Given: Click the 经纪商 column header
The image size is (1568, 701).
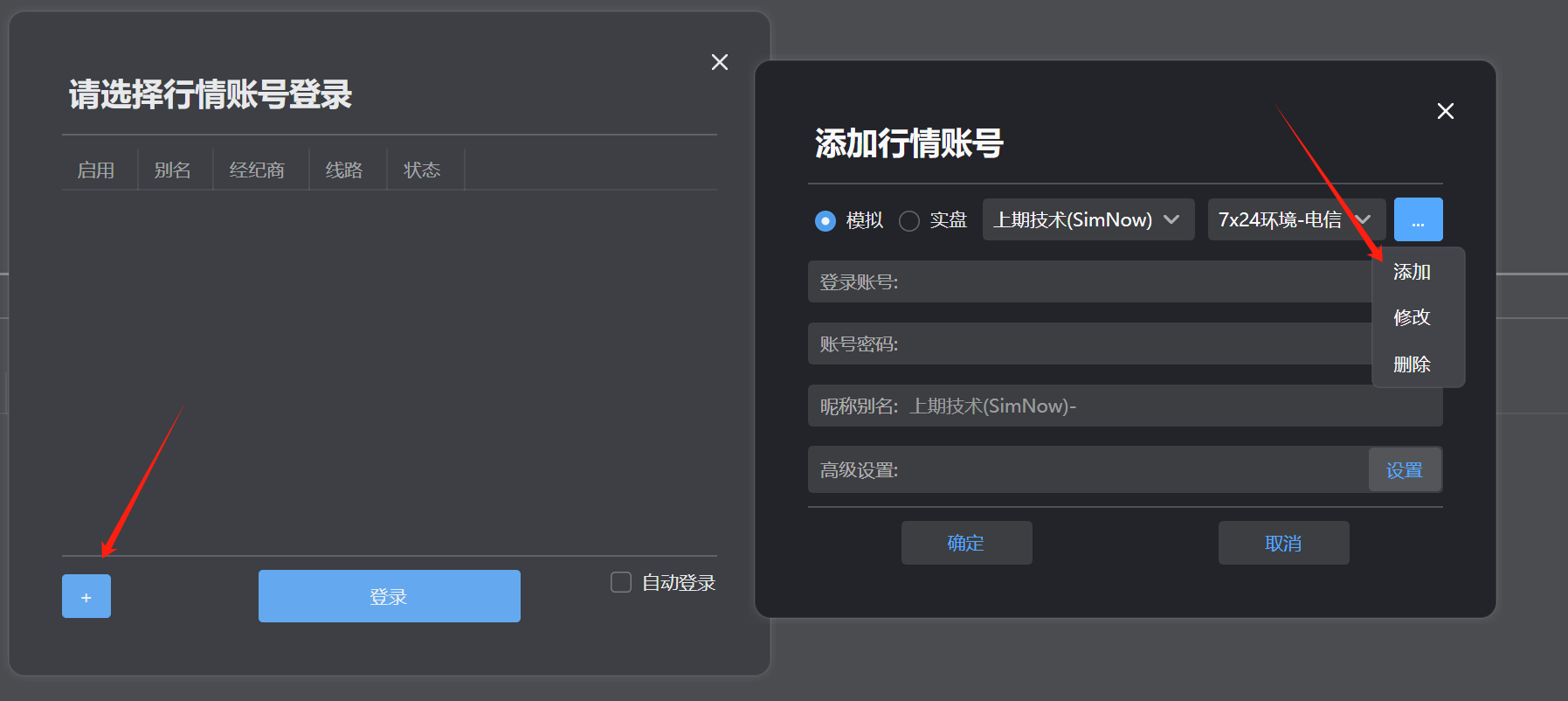Looking at the screenshot, I should pos(257,170).
